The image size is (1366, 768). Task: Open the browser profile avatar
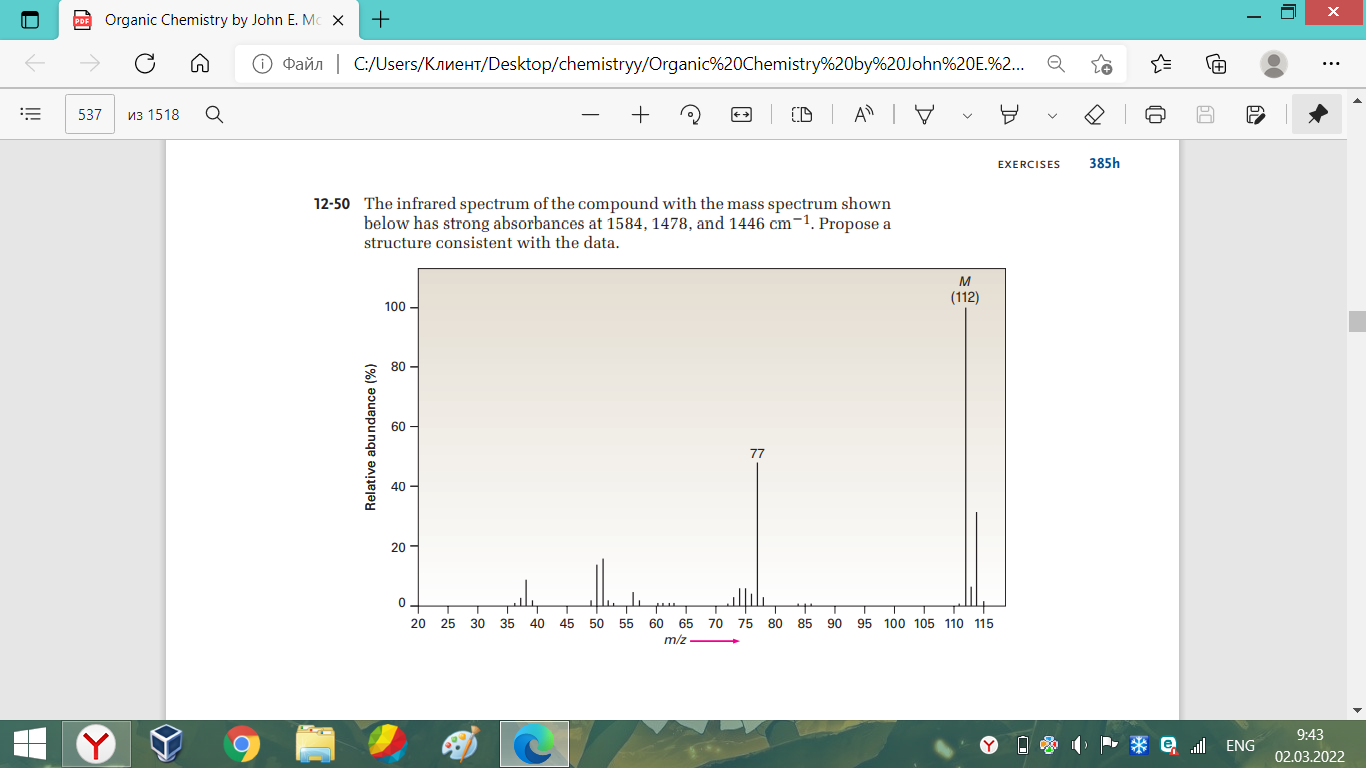[1274, 64]
